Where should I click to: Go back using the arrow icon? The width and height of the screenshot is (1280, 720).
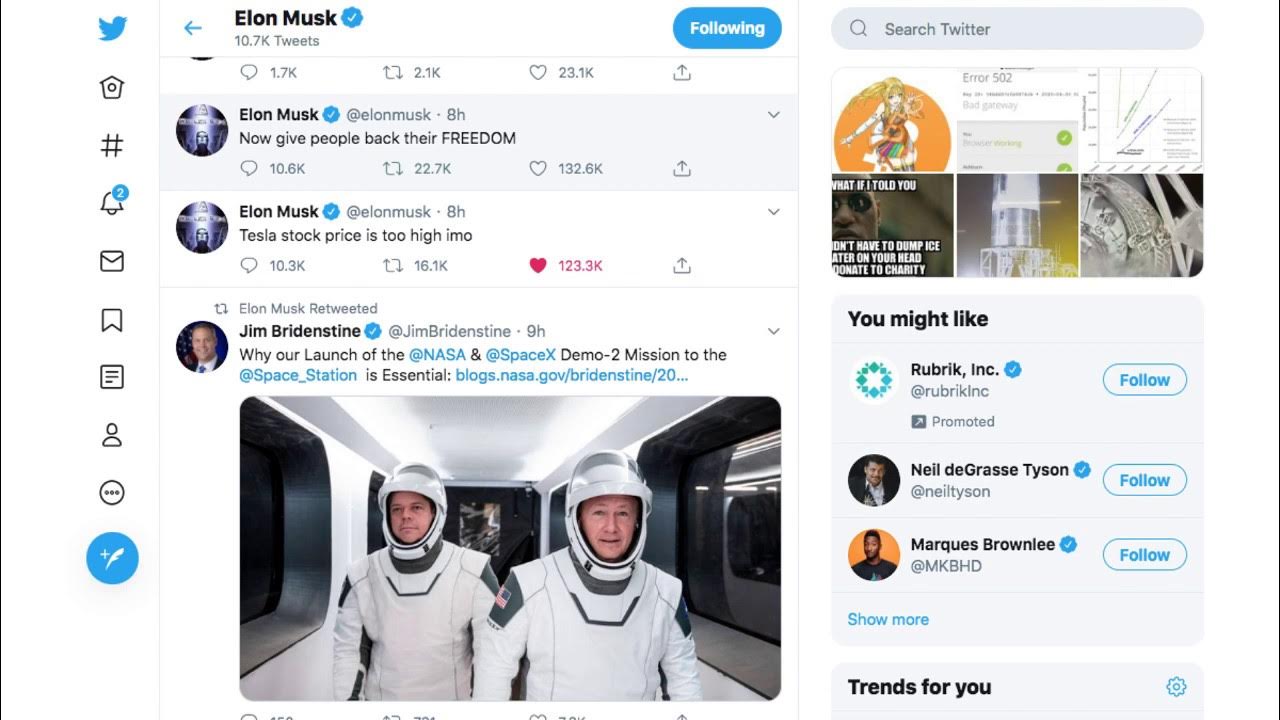point(193,29)
